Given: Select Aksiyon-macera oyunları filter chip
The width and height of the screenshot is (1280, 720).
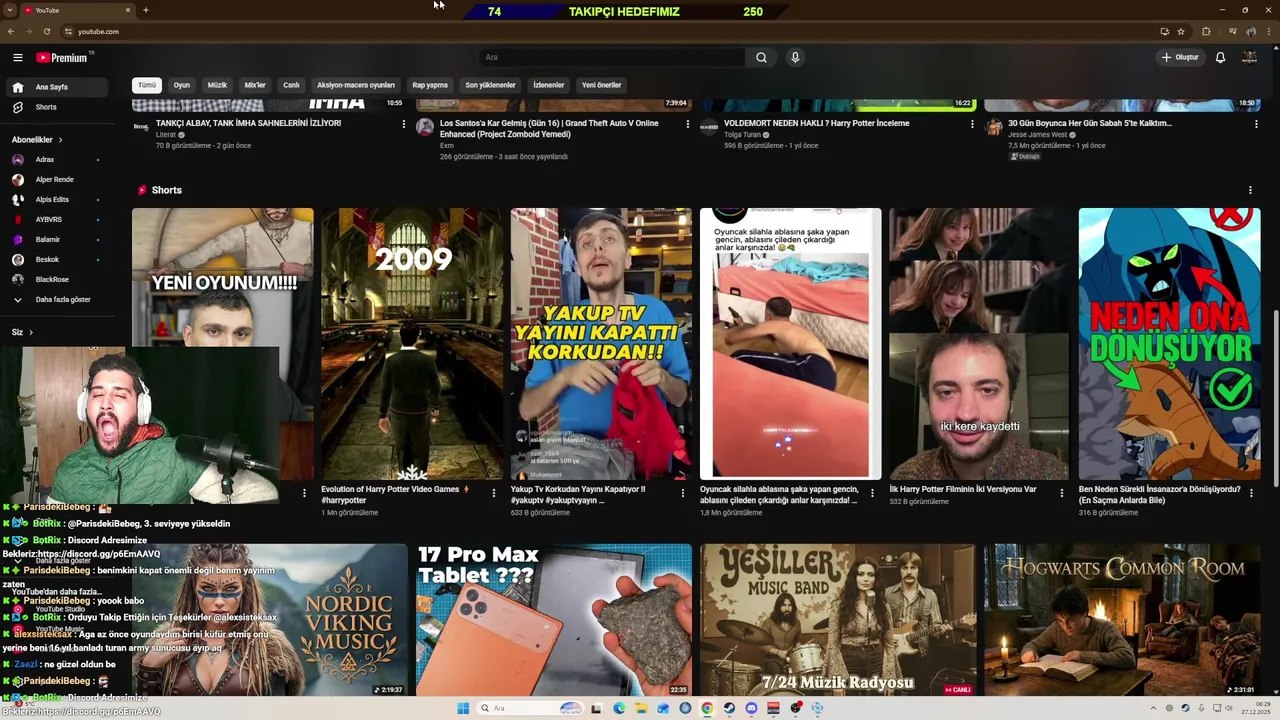Looking at the screenshot, I should click(356, 85).
